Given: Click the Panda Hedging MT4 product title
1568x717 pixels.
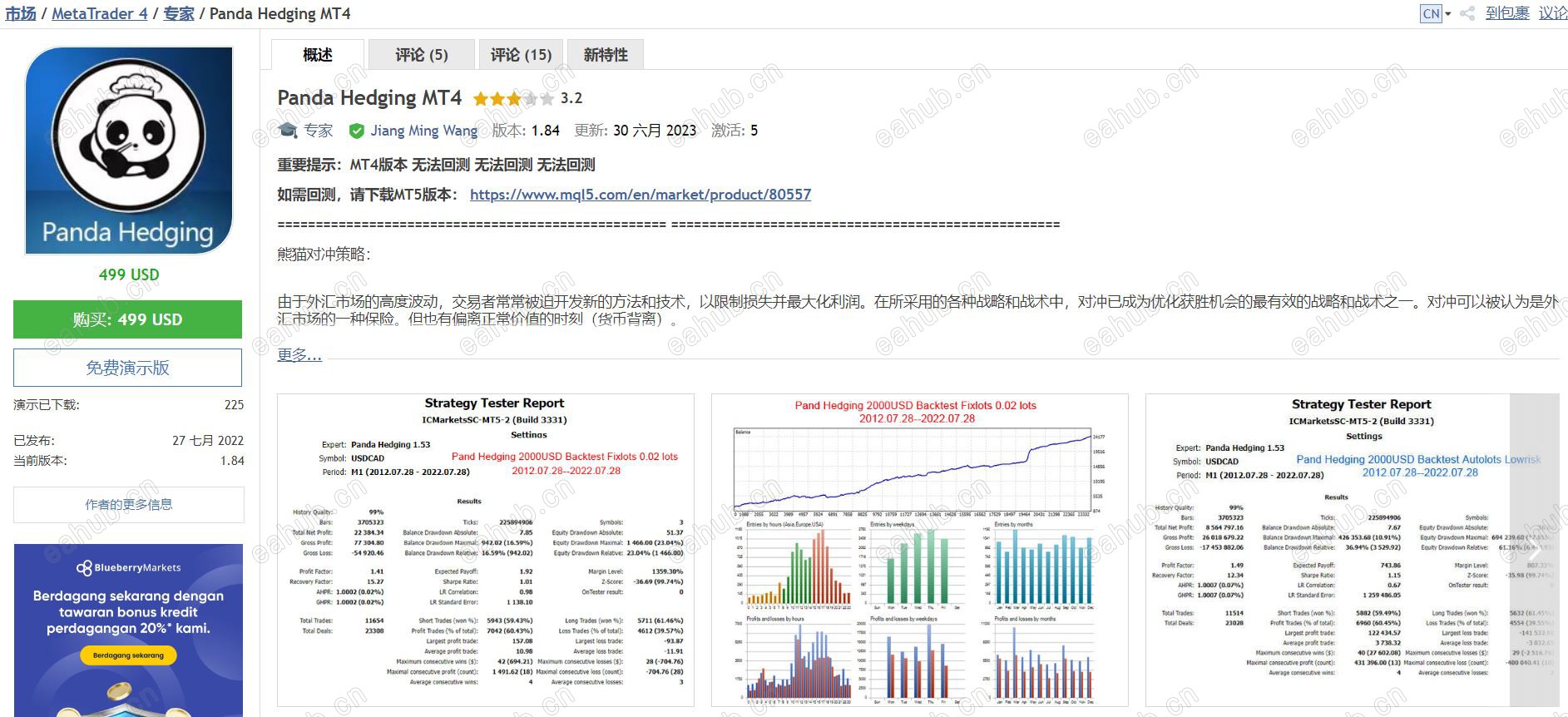Looking at the screenshot, I should [x=369, y=98].
